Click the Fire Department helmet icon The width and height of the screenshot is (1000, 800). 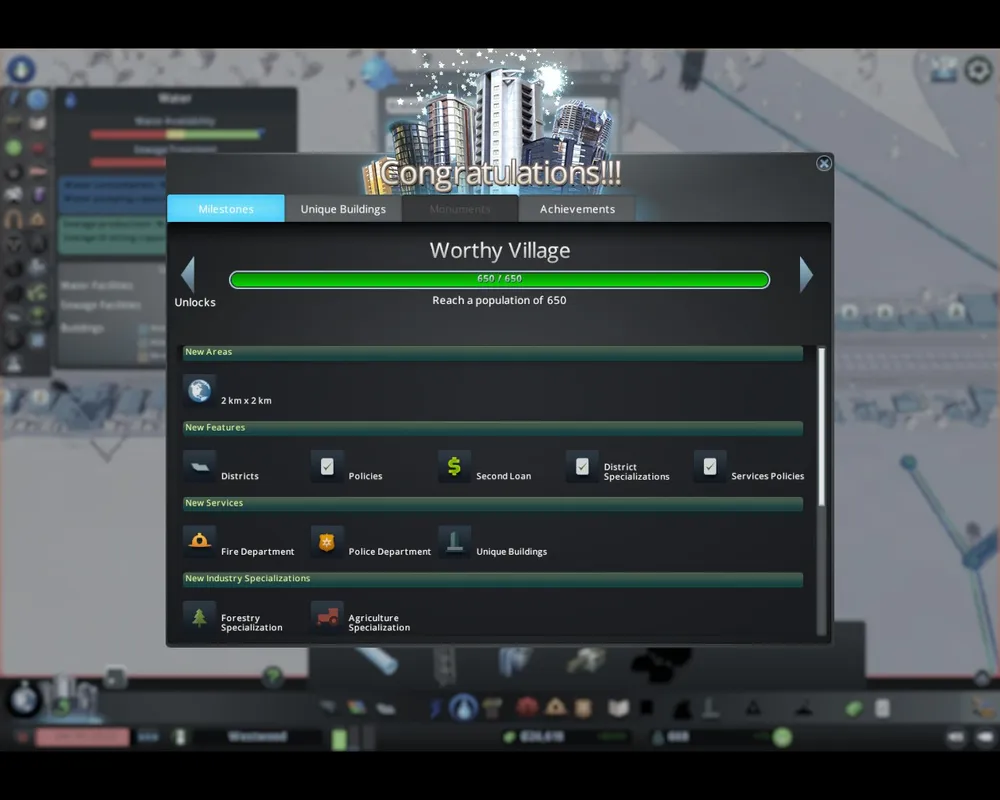click(199, 542)
